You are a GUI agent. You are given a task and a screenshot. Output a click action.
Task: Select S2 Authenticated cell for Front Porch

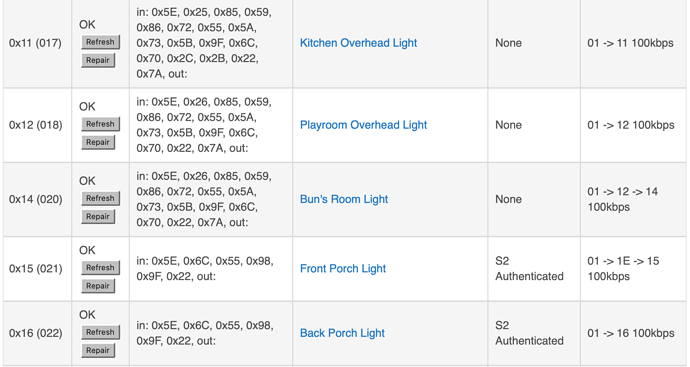(x=533, y=269)
